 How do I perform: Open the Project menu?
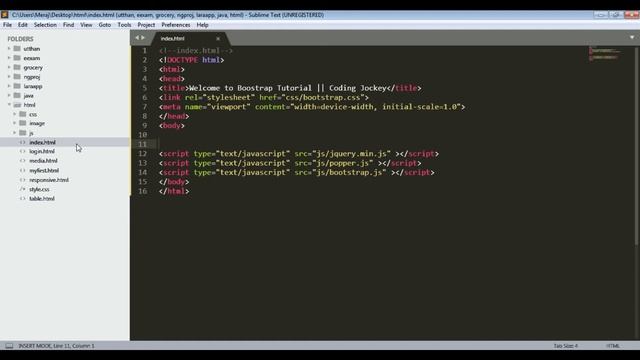coord(146,25)
